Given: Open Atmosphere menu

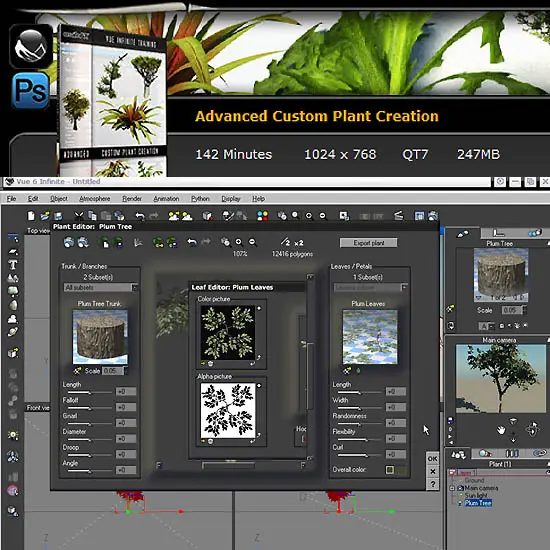Looking at the screenshot, I should [95, 199].
